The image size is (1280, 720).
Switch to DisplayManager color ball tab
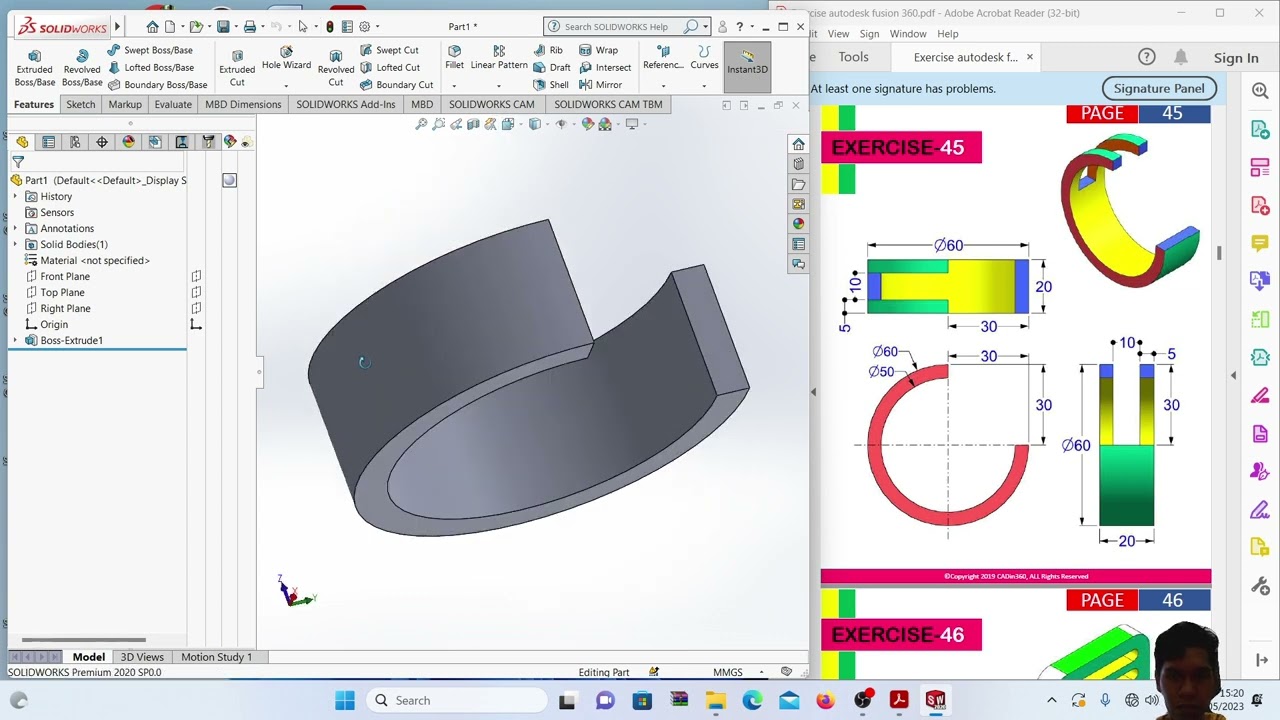(x=128, y=142)
